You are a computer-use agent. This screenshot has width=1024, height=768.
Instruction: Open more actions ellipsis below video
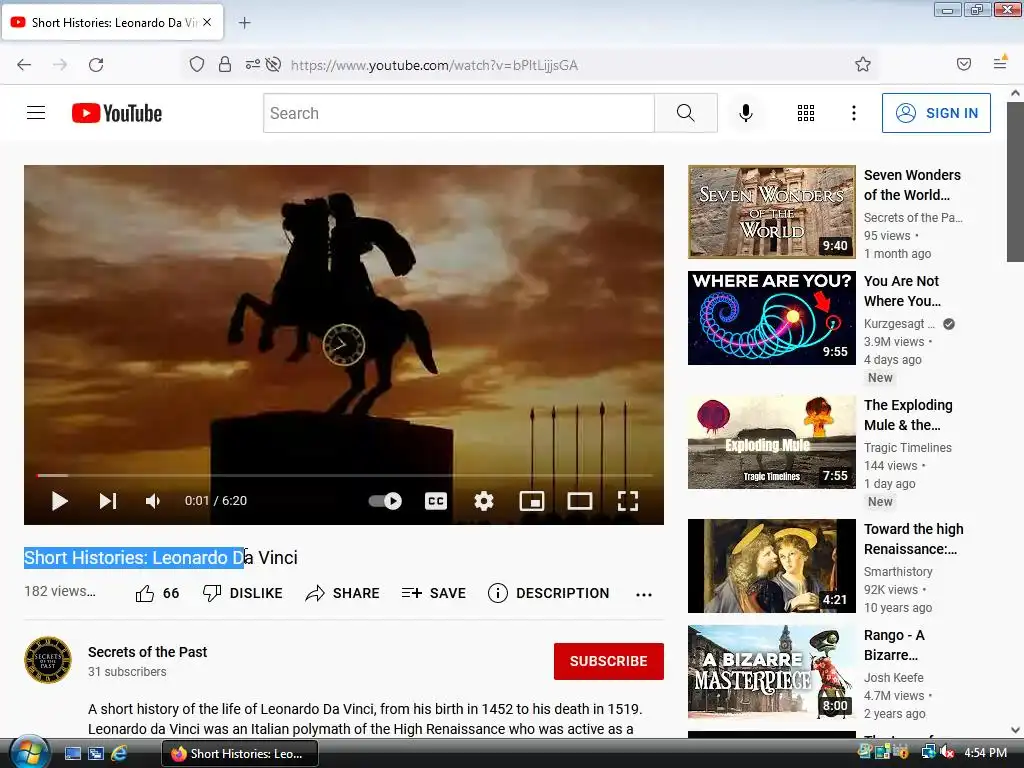(644, 594)
